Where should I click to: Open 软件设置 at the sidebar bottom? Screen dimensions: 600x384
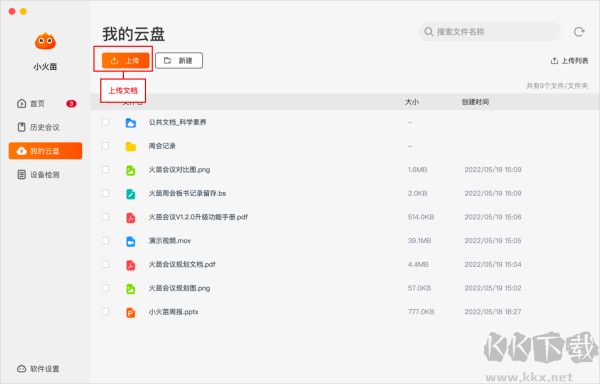pyautogui.click(x=38, y=369)
